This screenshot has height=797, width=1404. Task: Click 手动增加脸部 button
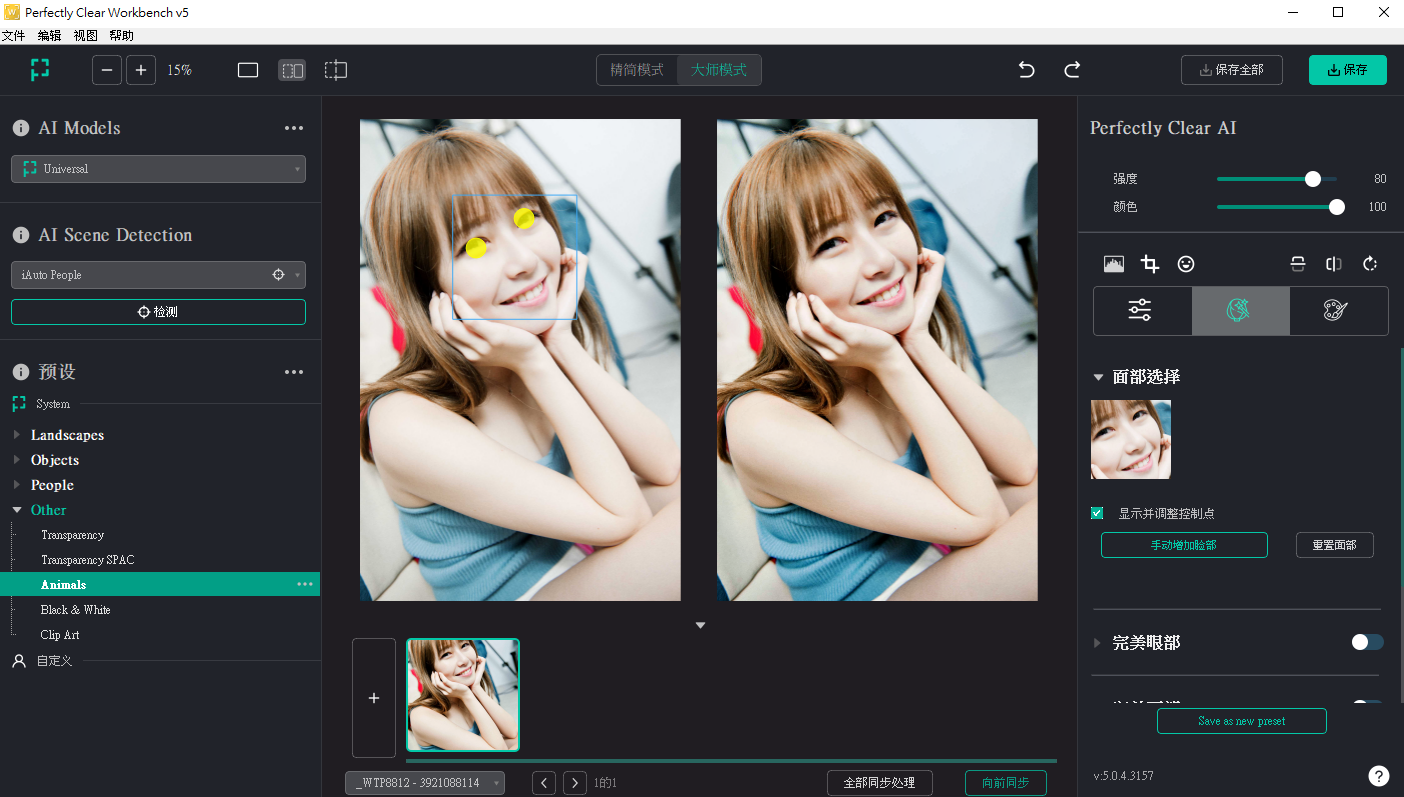(1184, 545)
